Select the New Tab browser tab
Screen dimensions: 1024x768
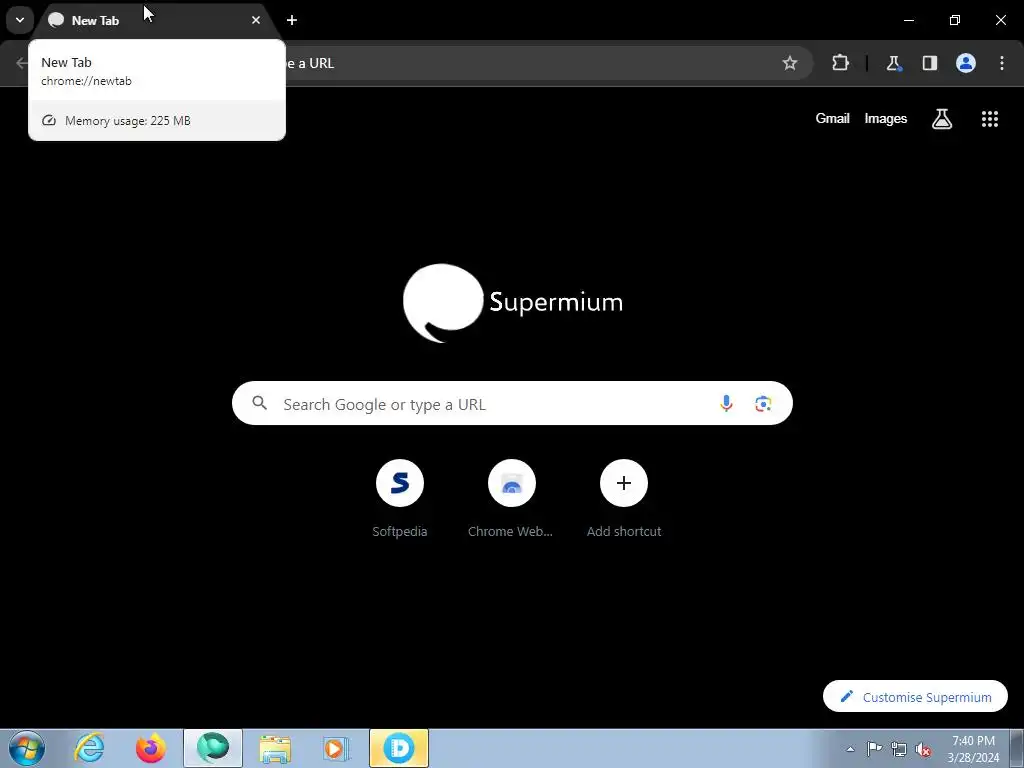(x=157, y=20)
